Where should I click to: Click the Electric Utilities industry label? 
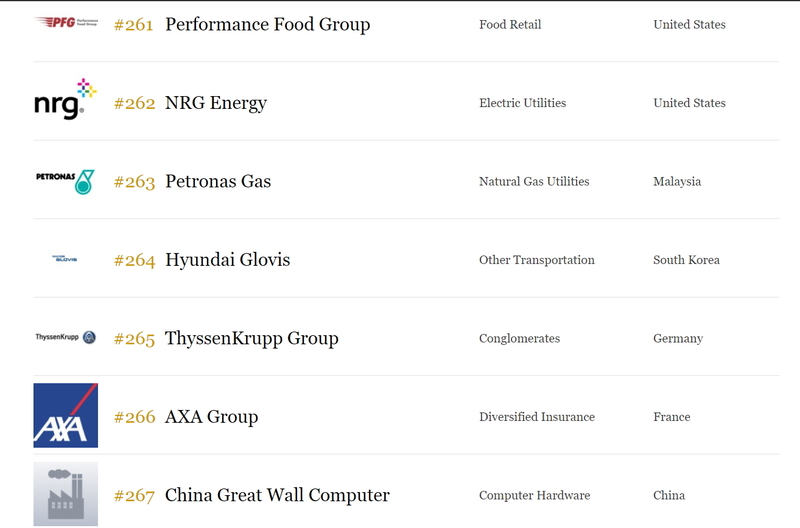click(x=522, y=103)
